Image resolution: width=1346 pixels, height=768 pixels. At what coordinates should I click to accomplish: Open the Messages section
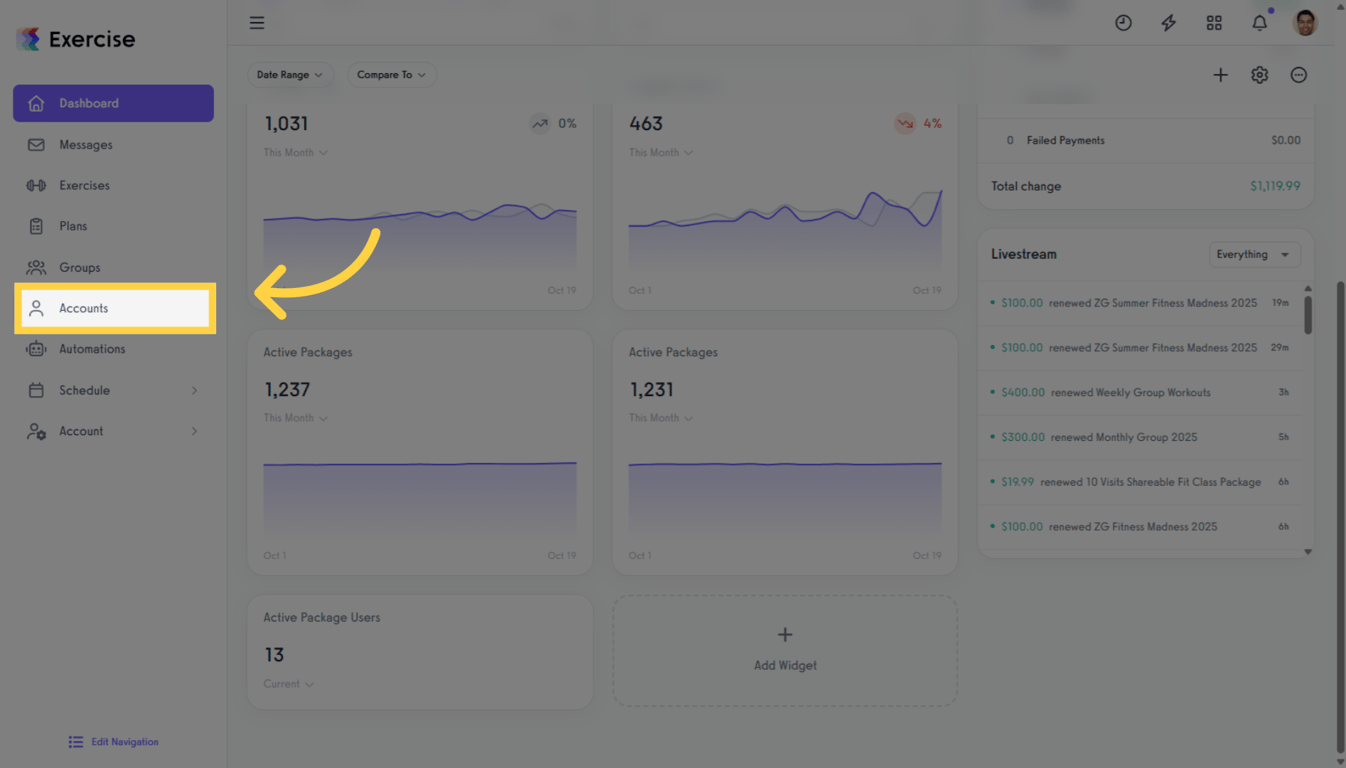point(84,144)
